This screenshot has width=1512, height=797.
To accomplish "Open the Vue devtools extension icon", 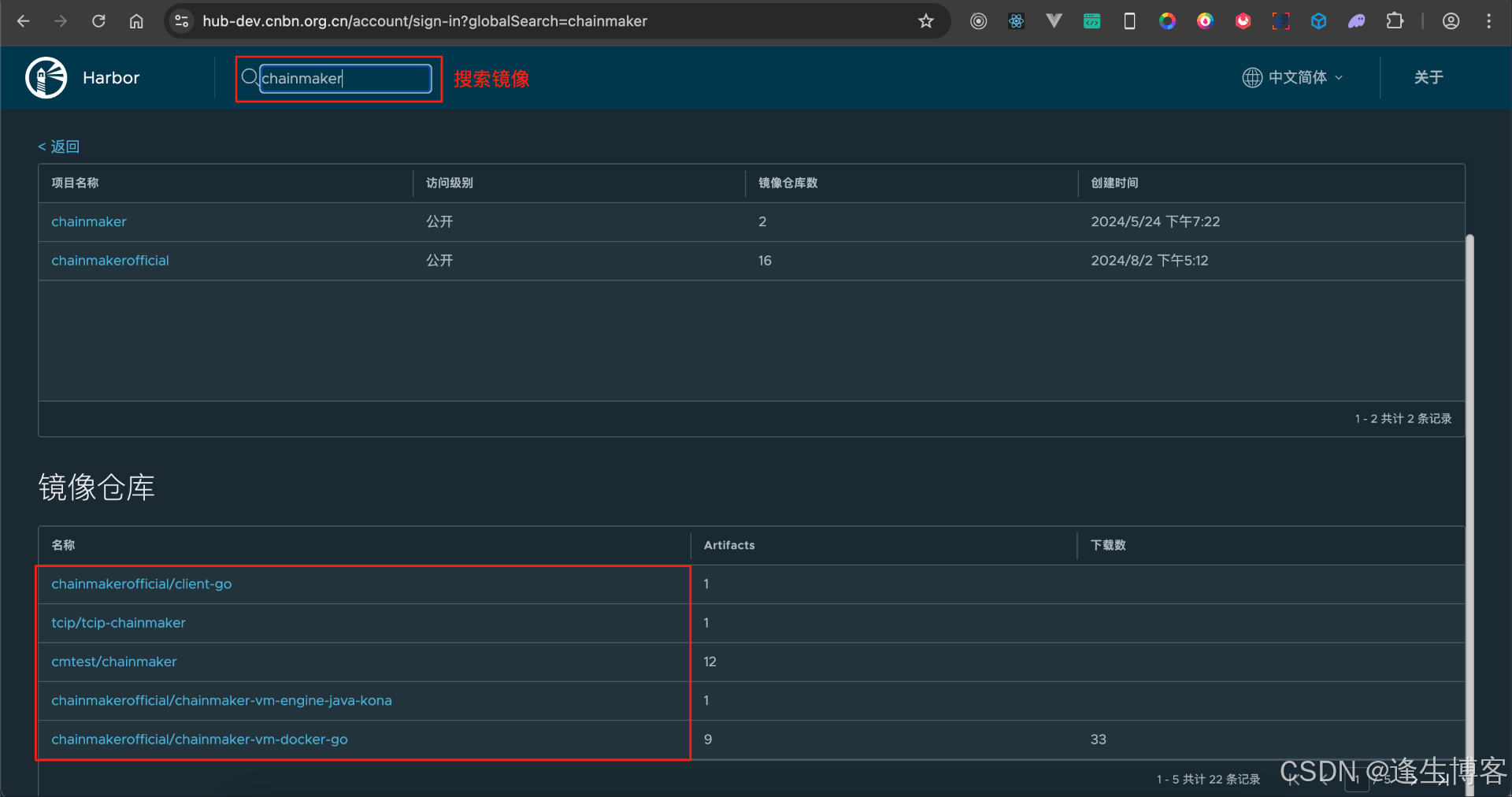I will (1054, 21).
